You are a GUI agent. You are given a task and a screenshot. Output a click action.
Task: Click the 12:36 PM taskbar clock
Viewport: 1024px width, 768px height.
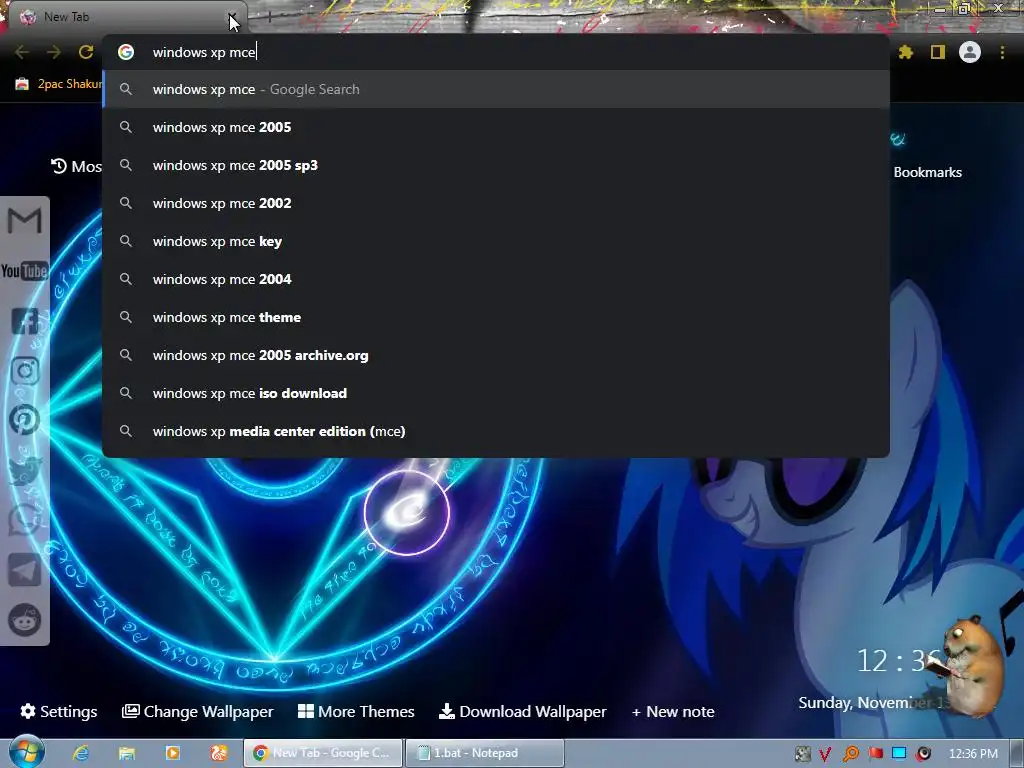point(973,754)
